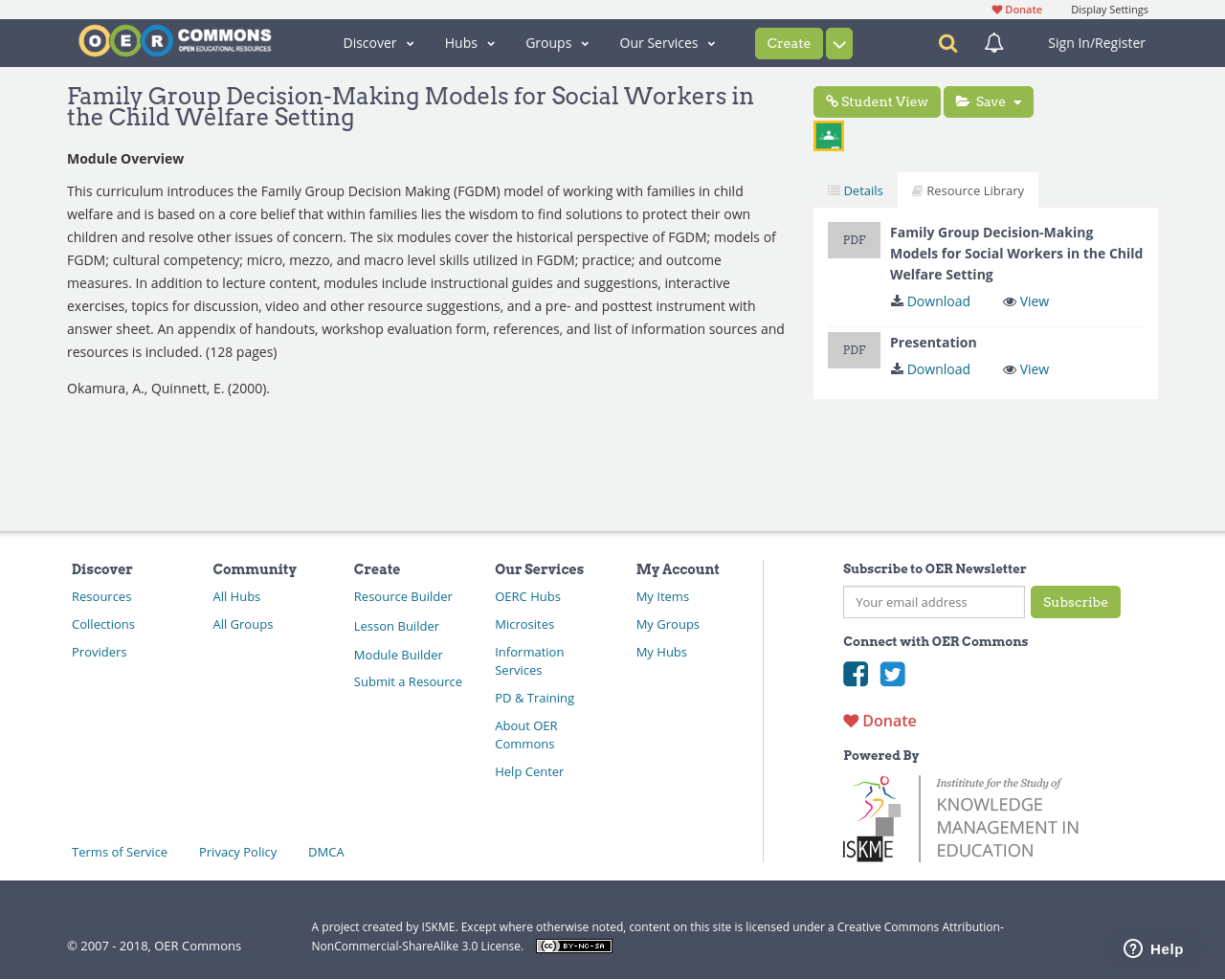The height and width of the screenshot is (980, 1225).
Task: Open the Create button's extra options chevron
Action: tap(837, 42)
